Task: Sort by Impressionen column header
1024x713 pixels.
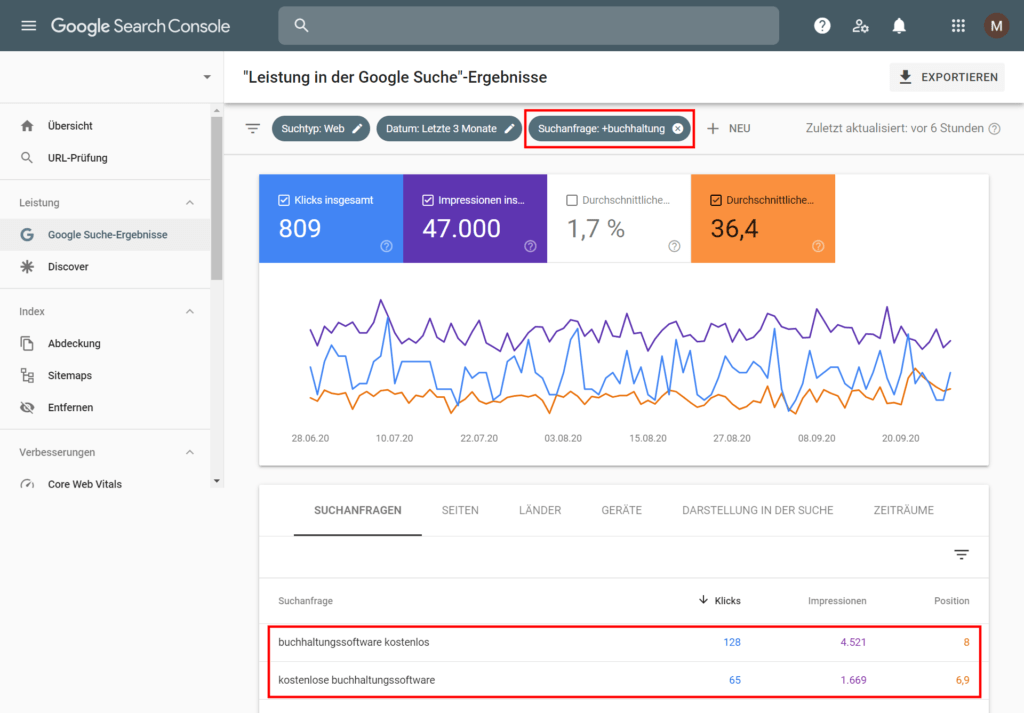Action: [x=837, y=601]
